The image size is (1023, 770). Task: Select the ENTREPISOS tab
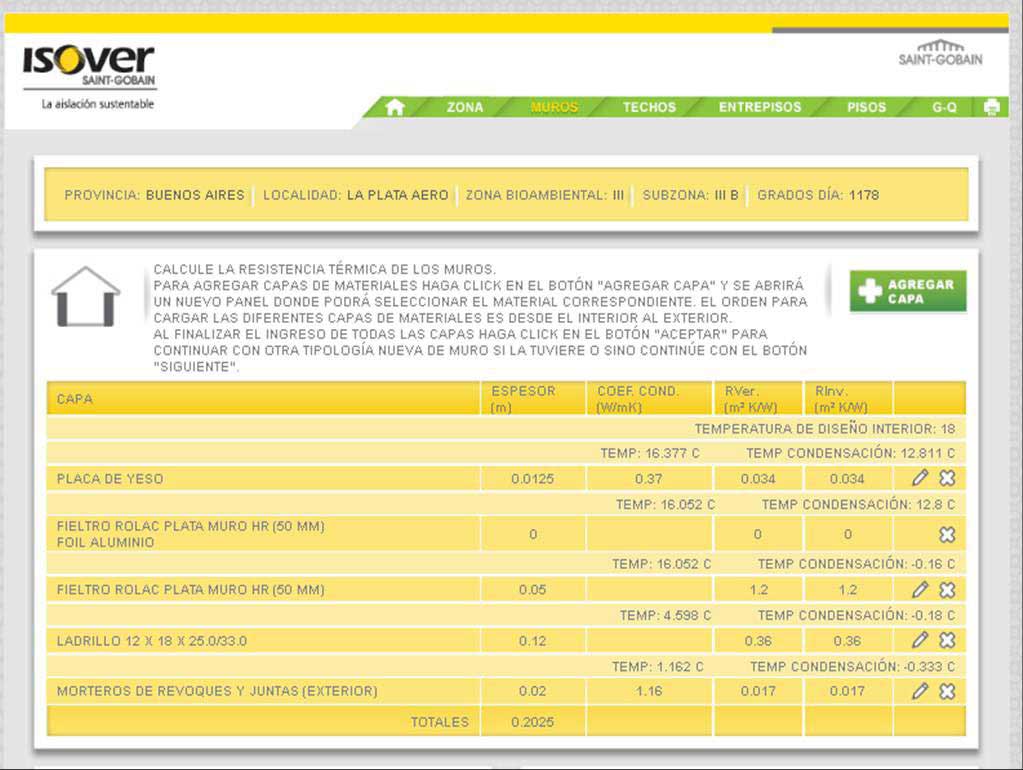(x=759, y=107)
